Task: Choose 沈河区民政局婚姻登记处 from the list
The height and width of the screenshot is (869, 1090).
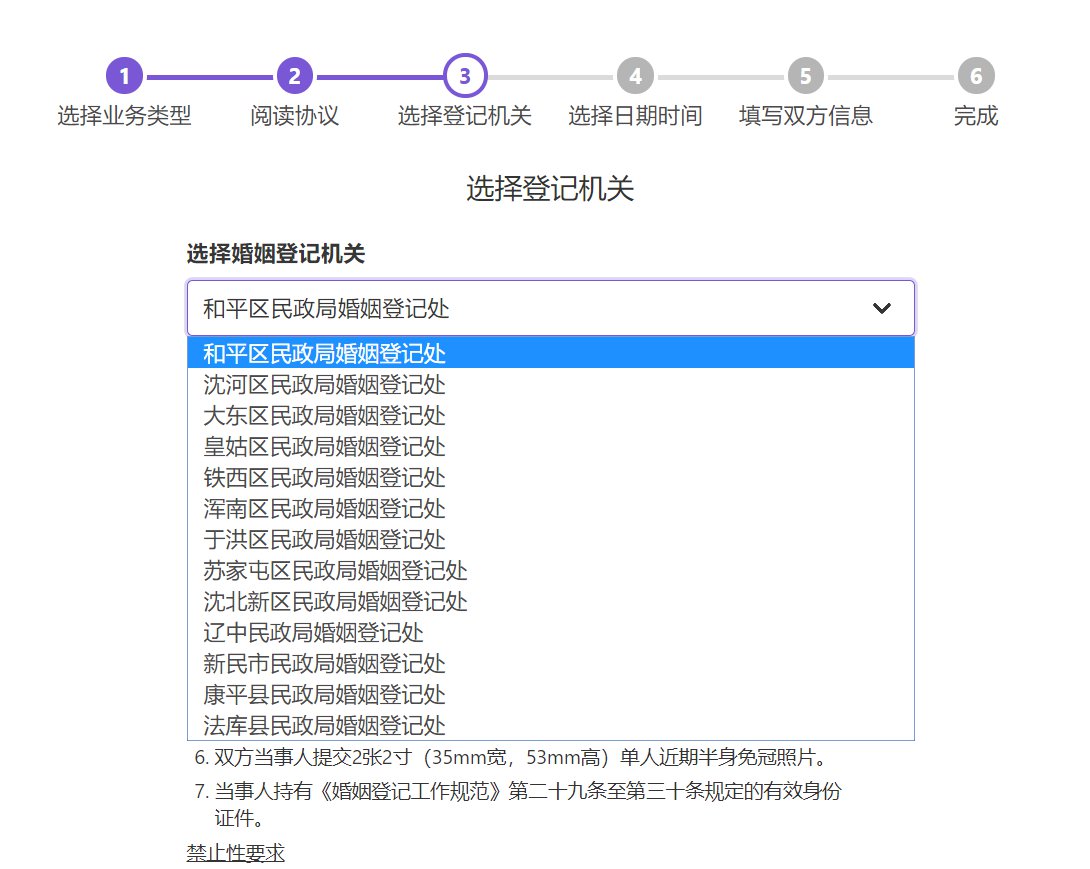Action: 324,384
